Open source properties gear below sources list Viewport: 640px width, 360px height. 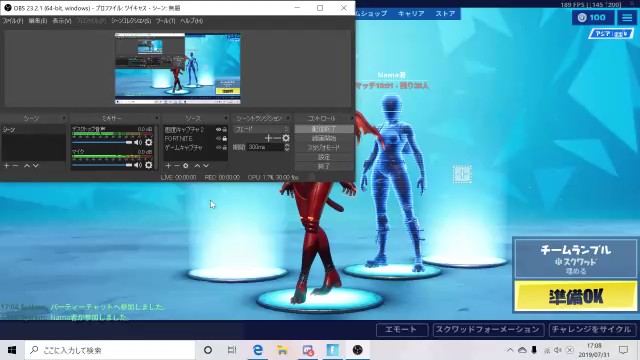[186, 166]
